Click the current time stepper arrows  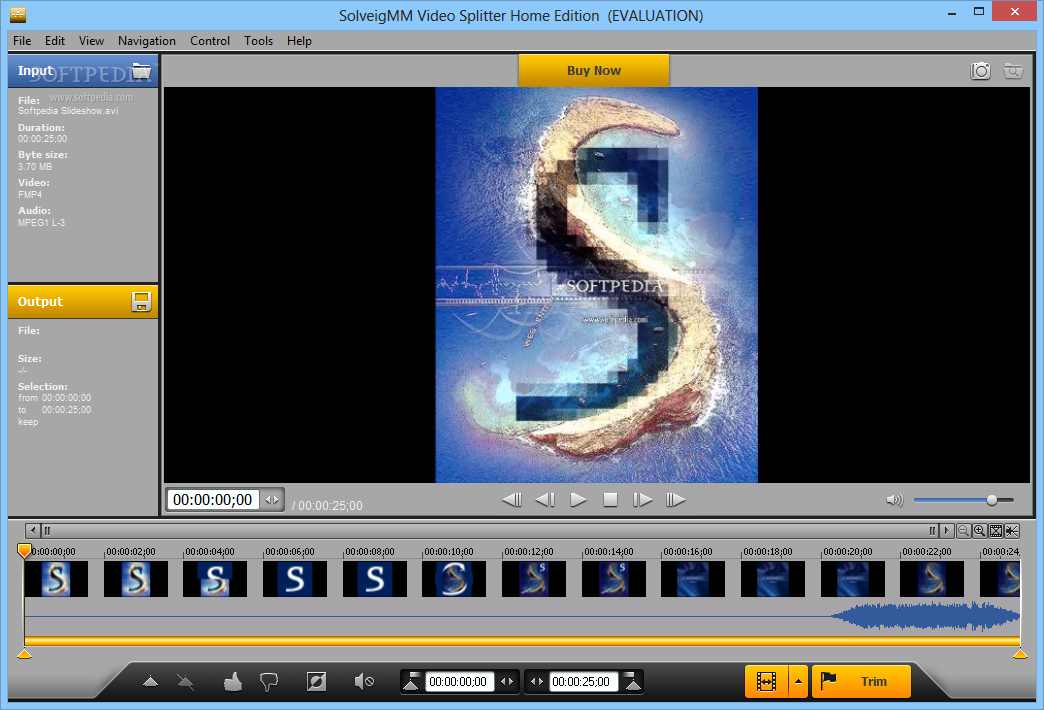(272, 500)
